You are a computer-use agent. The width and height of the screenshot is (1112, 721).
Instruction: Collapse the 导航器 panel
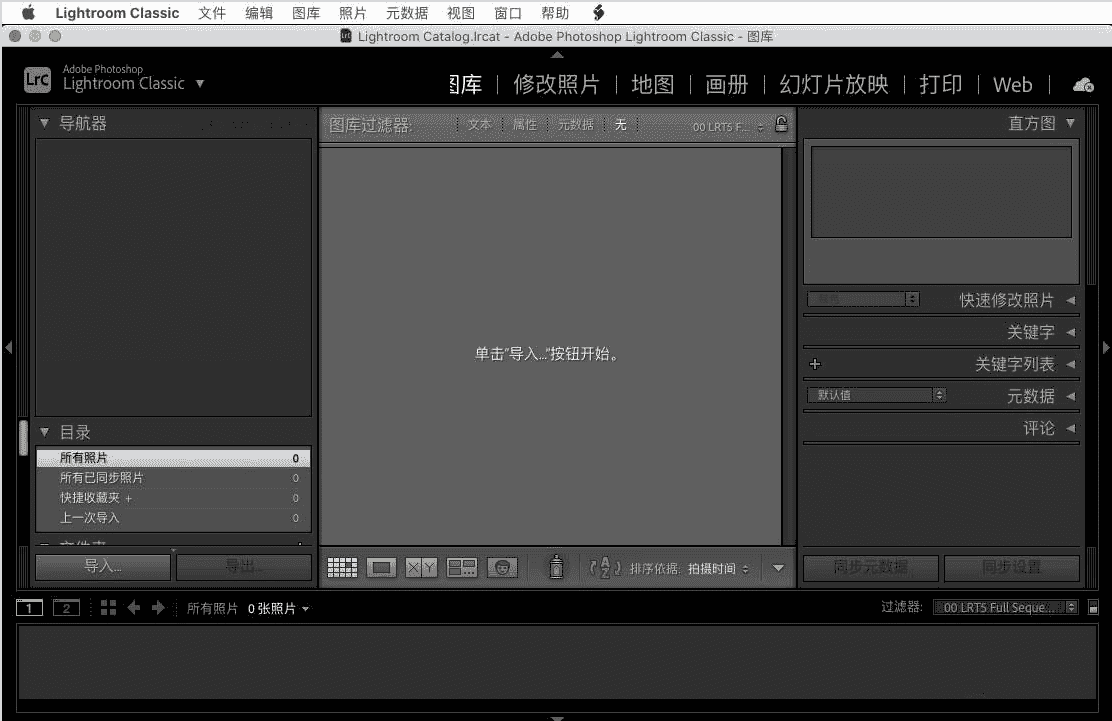point(44,123)
